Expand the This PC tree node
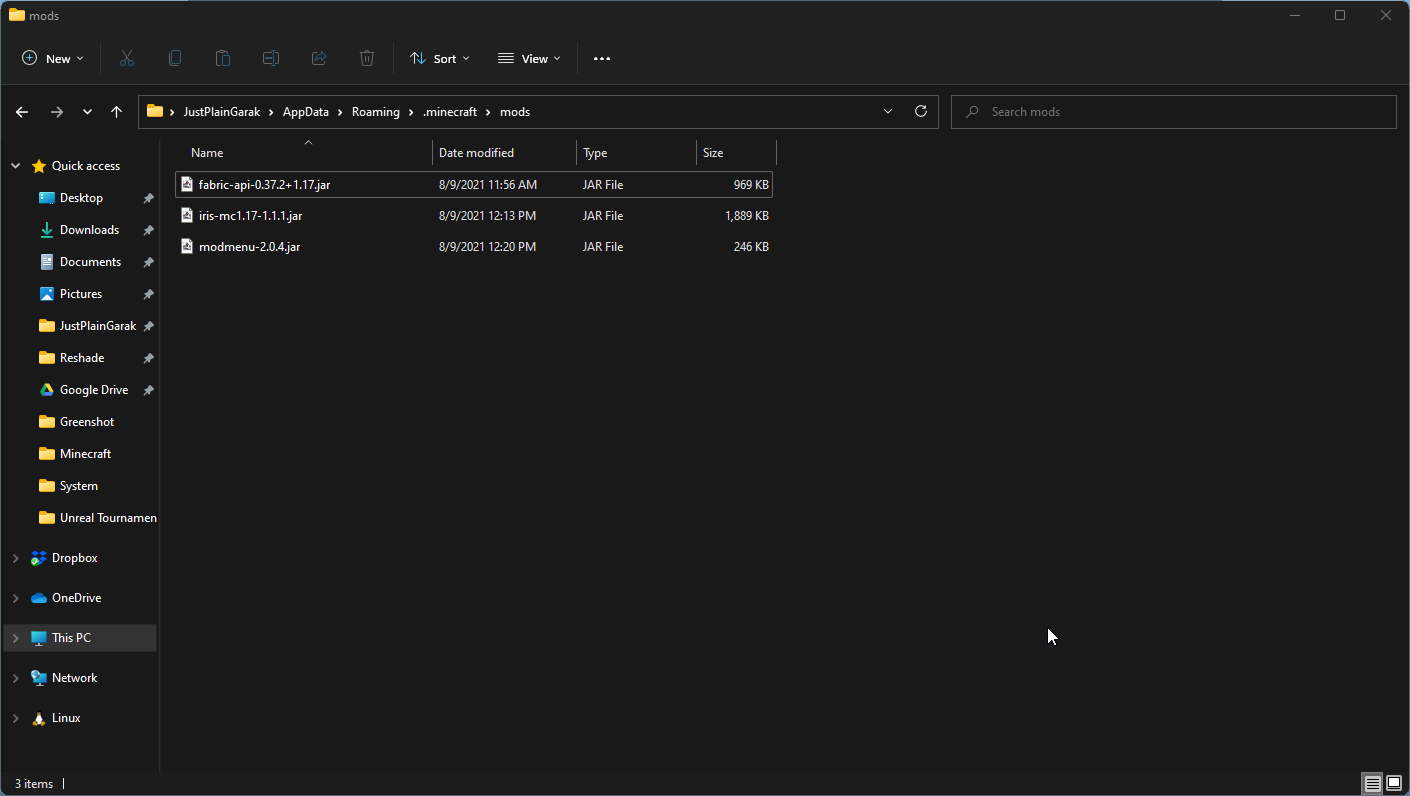The height and width of the screenshot is (796, 1410). pyautogui.click(x=15, y=638)
